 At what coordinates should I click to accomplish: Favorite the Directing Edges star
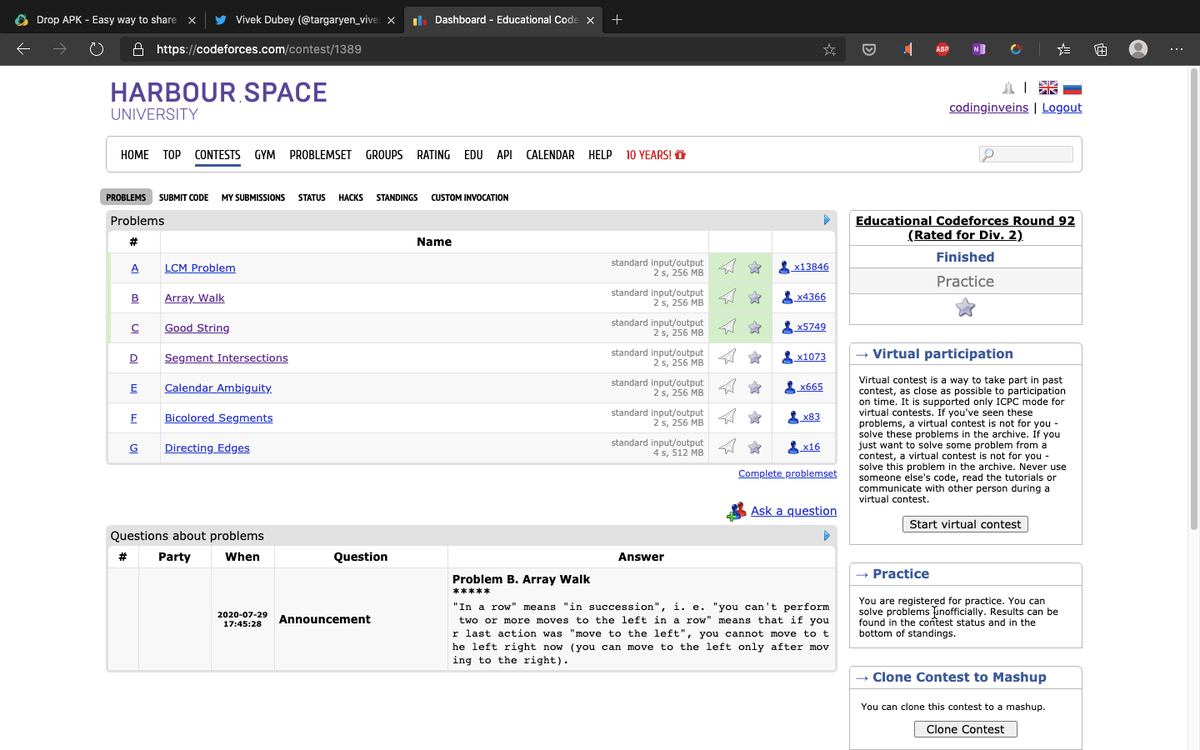tap(755, 447)
